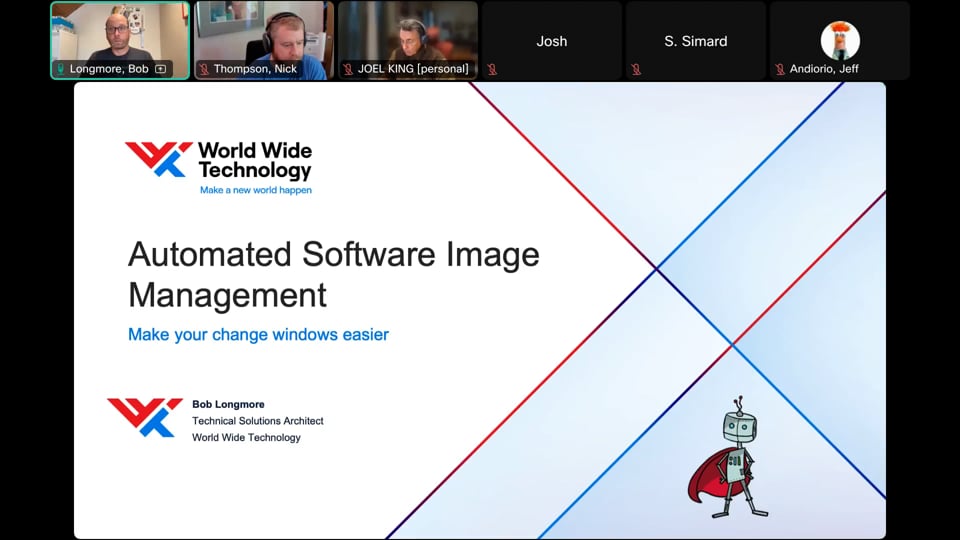
Task: Select Josh's participant tile
Action: coord(552,40)
